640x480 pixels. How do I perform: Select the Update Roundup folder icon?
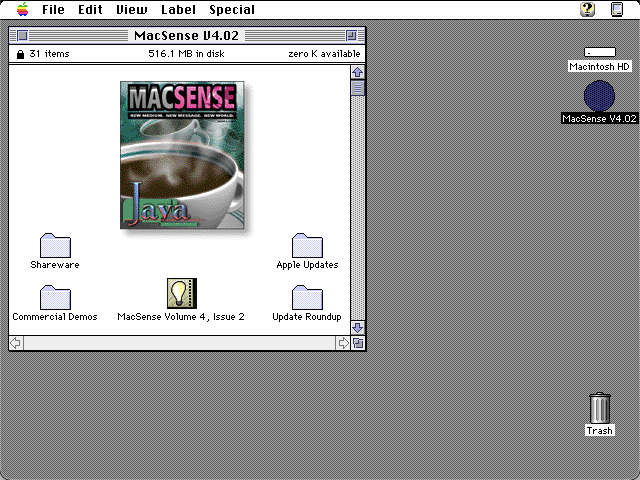tap(307, 297)
